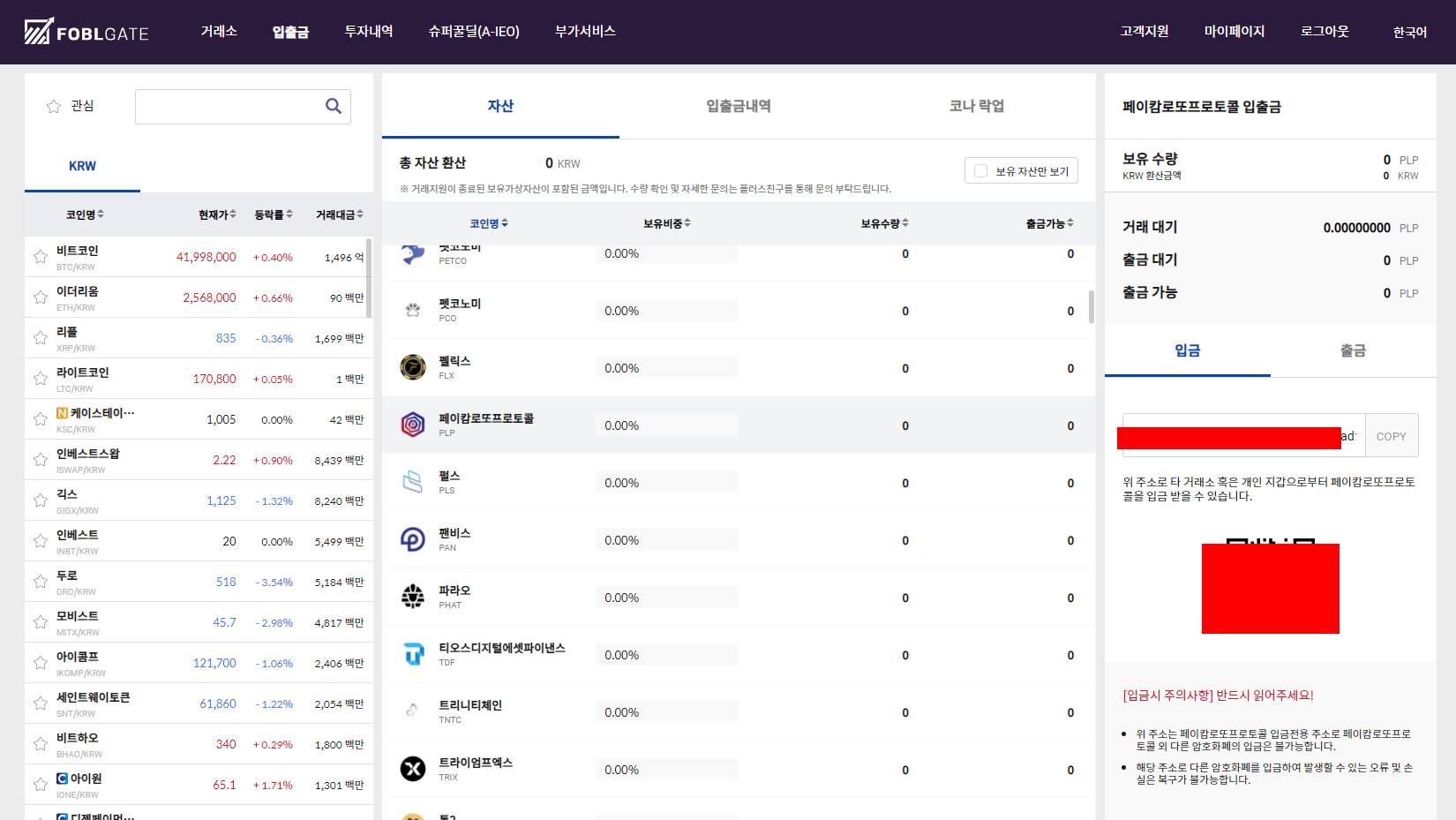Viewport: 1456px width, 820px height.
Task: Click the 페이캄로또프로토콜 PLP coin icon
Action: point(413,425)
